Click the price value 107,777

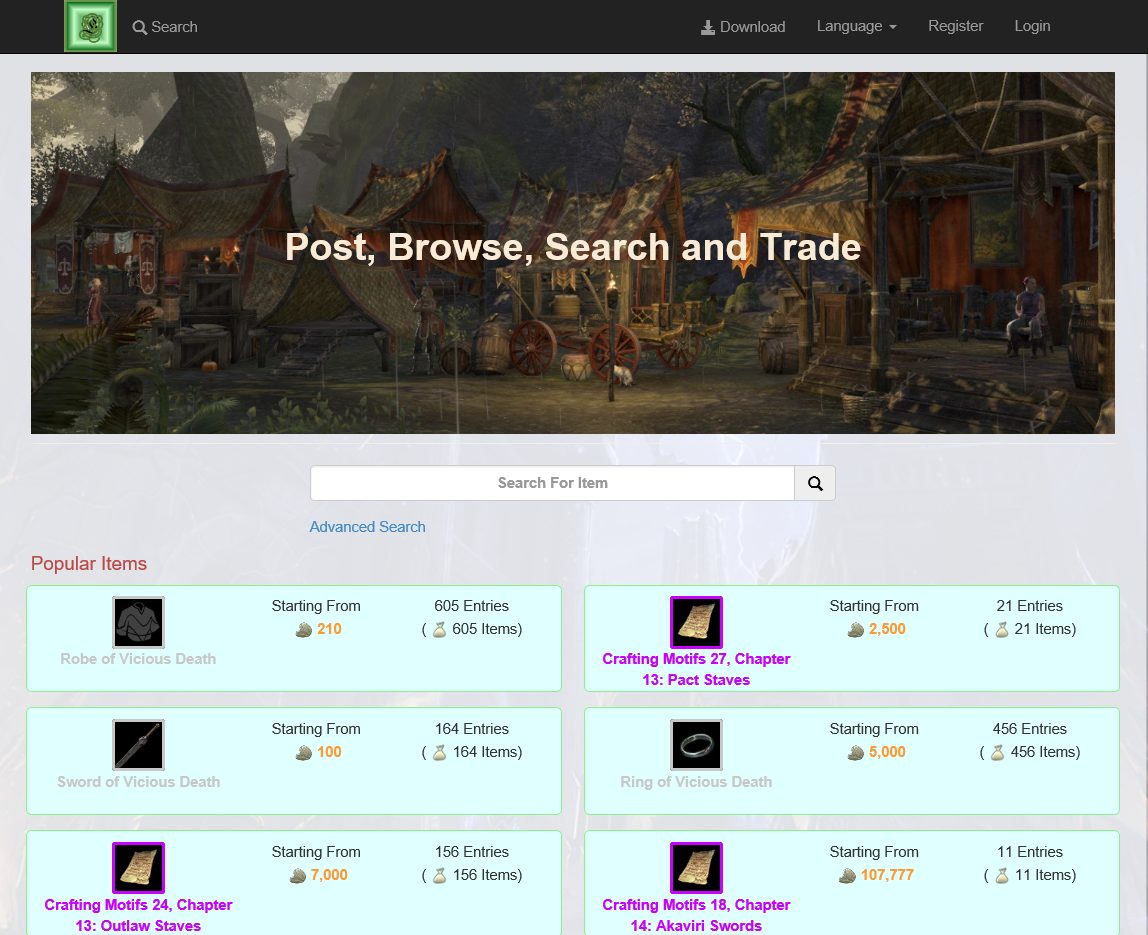click(887, 875)
